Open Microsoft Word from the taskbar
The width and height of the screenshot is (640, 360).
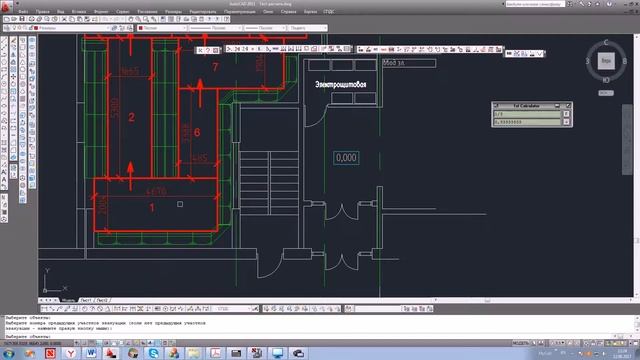pos(91,353)
